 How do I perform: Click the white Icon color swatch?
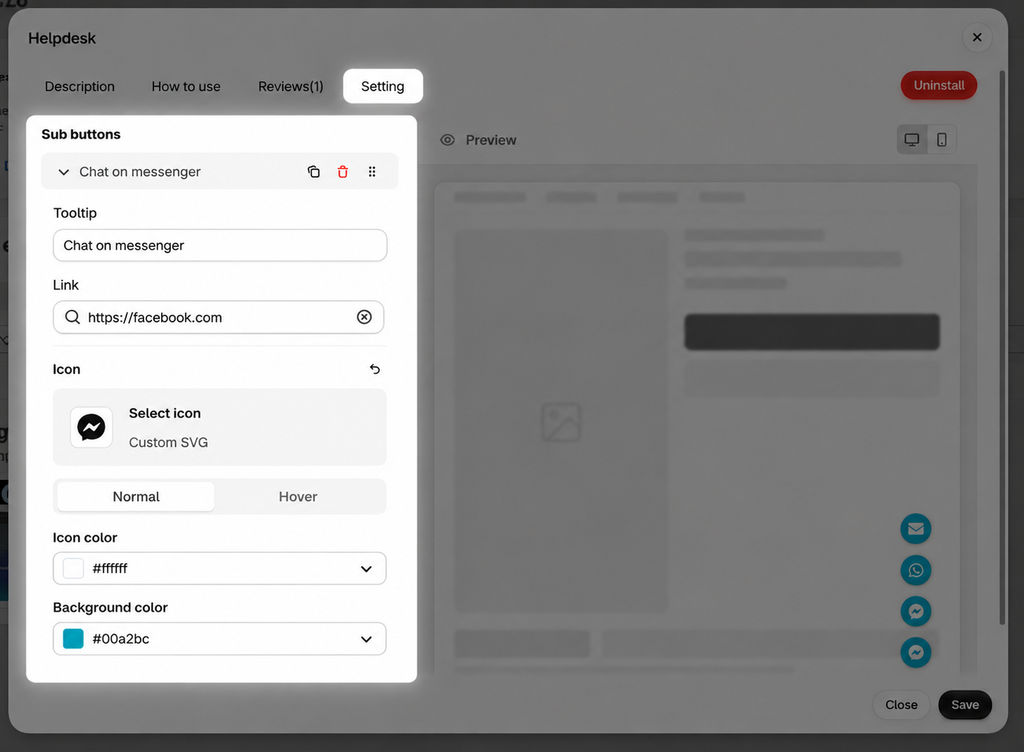[x=73, y=569]
